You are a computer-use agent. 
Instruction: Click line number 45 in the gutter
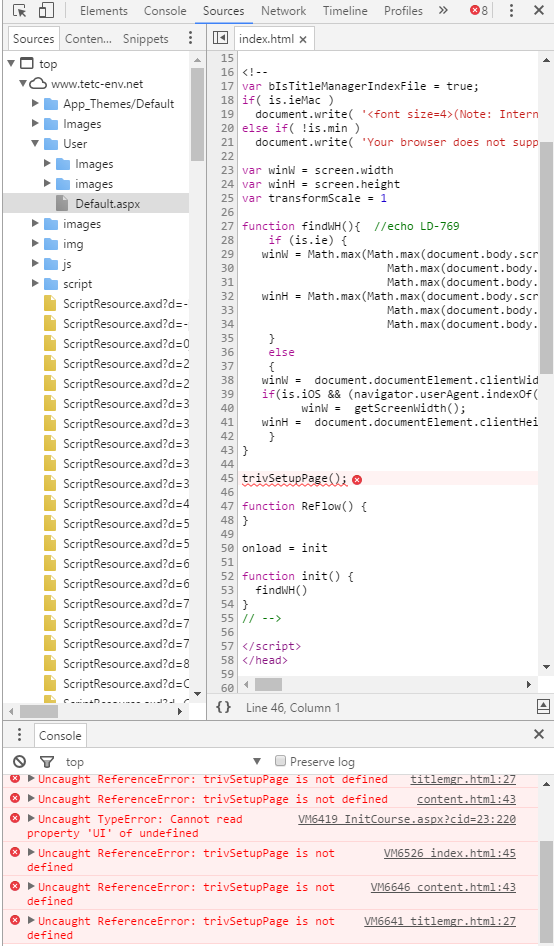point(227,478)
